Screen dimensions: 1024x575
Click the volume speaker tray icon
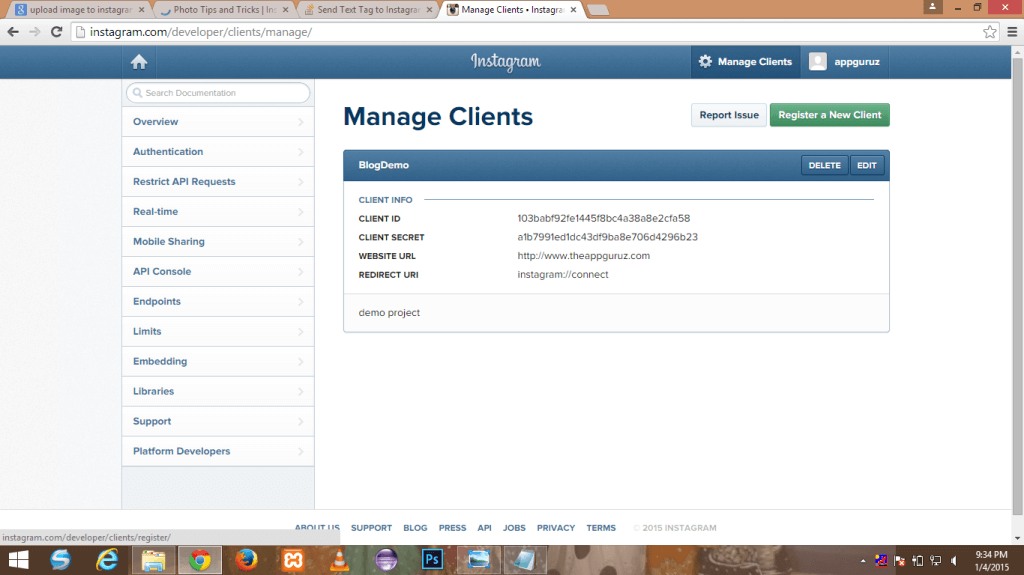coord(954,561)
